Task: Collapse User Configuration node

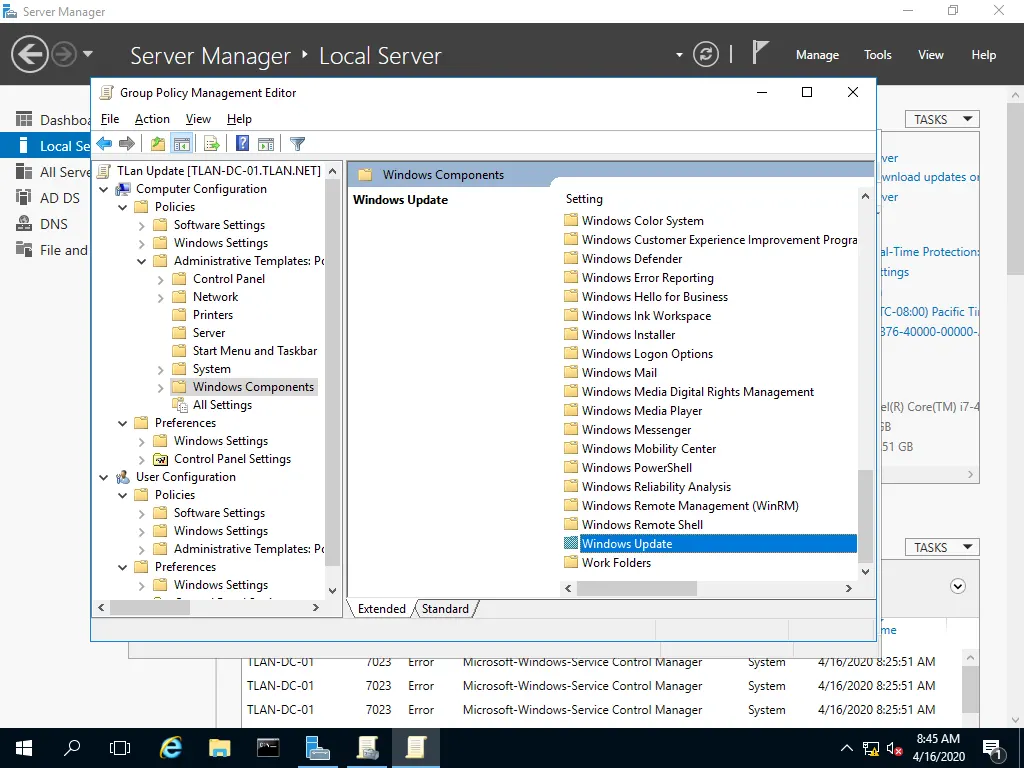Action: tap(103, 477)
